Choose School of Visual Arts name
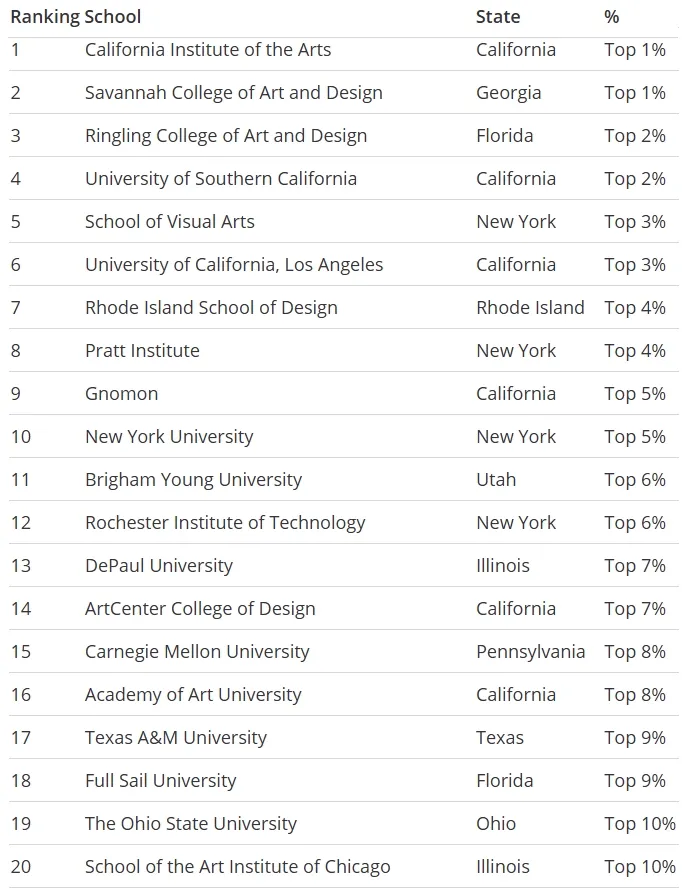This screenshot has height=892, width=682. click(x=170, y=222)
